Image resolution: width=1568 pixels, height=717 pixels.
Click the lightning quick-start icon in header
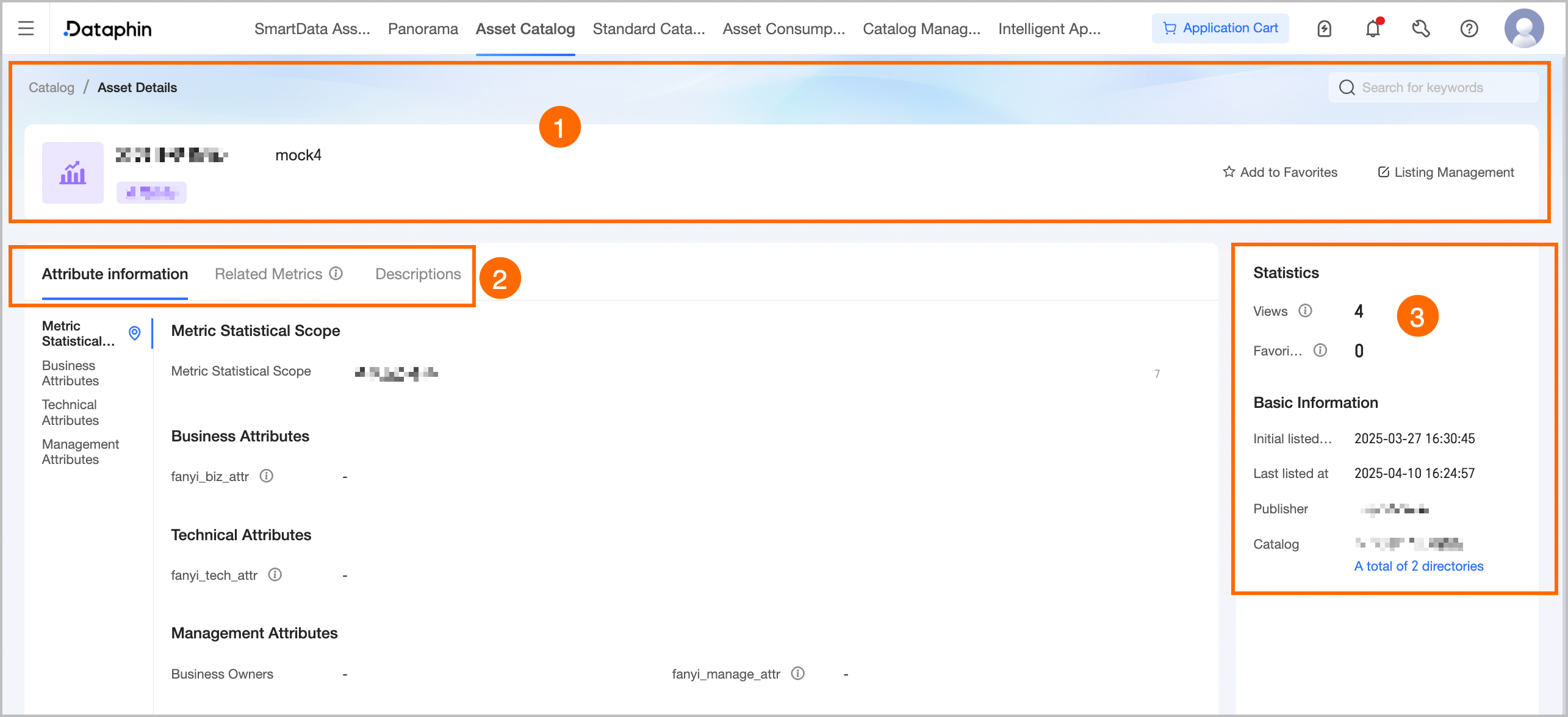tap(1325, 28)
